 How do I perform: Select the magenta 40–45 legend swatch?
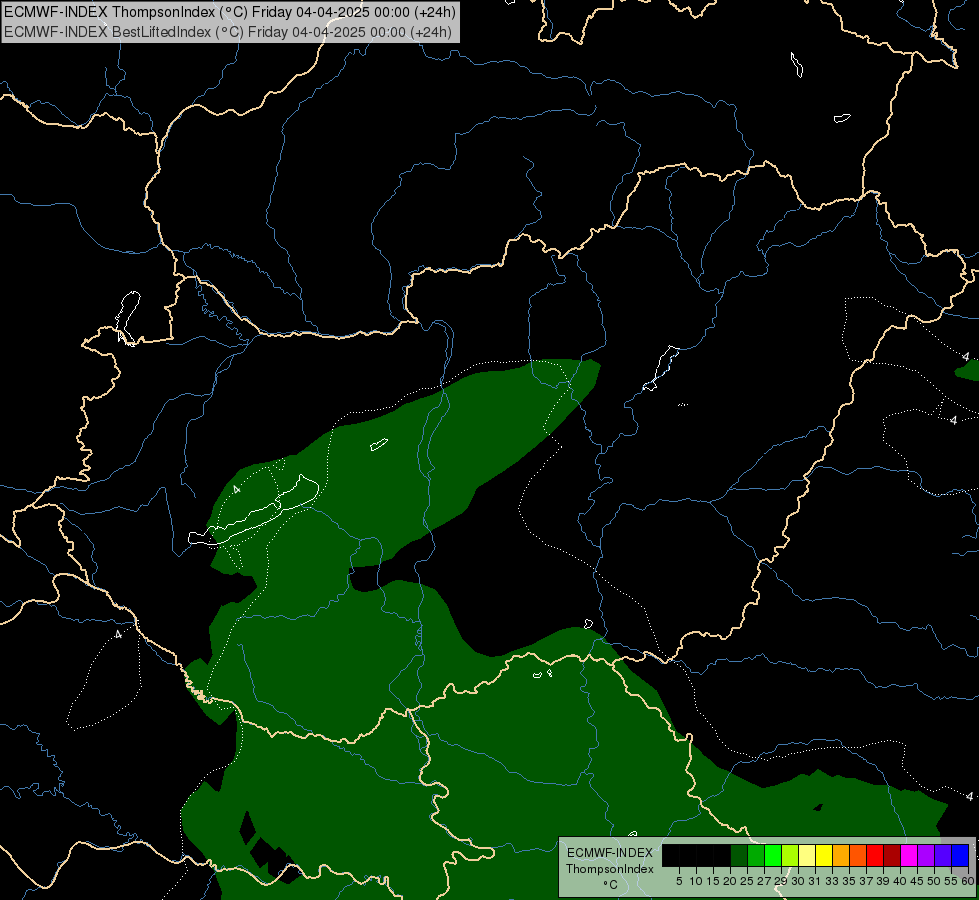(908, 855)
